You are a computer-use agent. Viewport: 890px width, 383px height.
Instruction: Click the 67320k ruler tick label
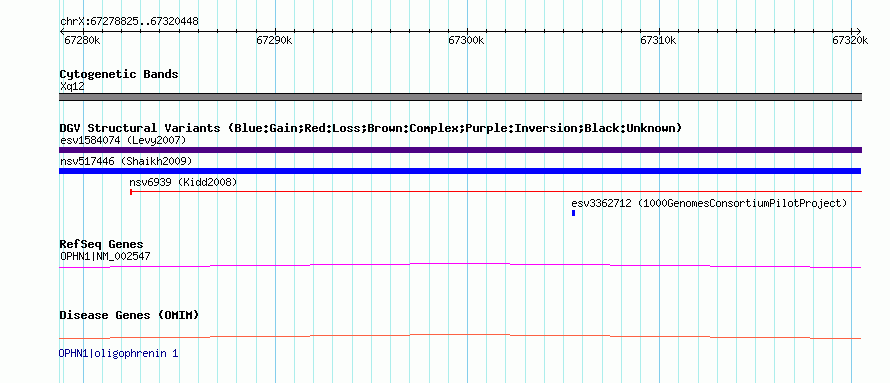click(850, 41)
